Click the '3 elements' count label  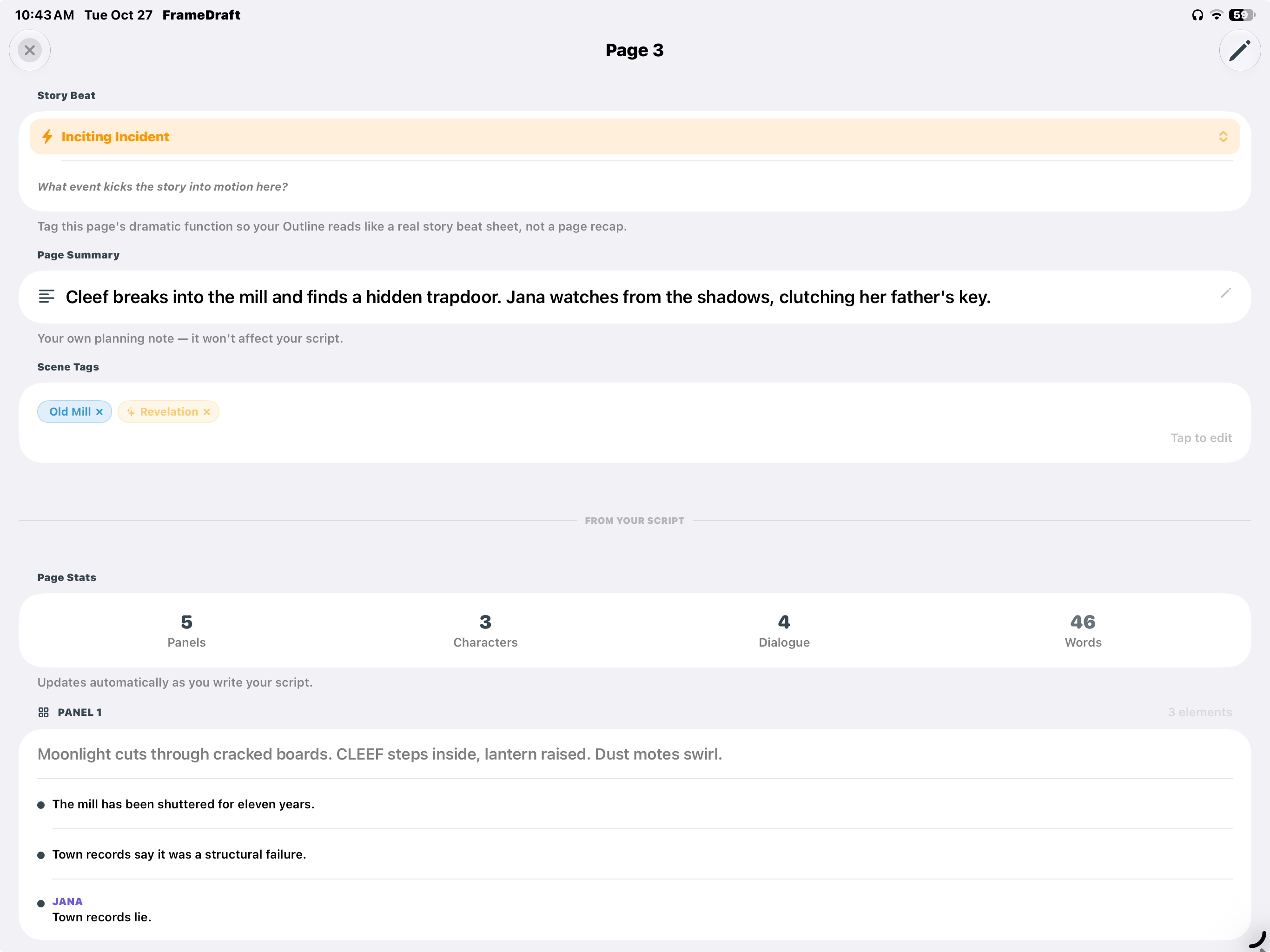coord(1200,712)
